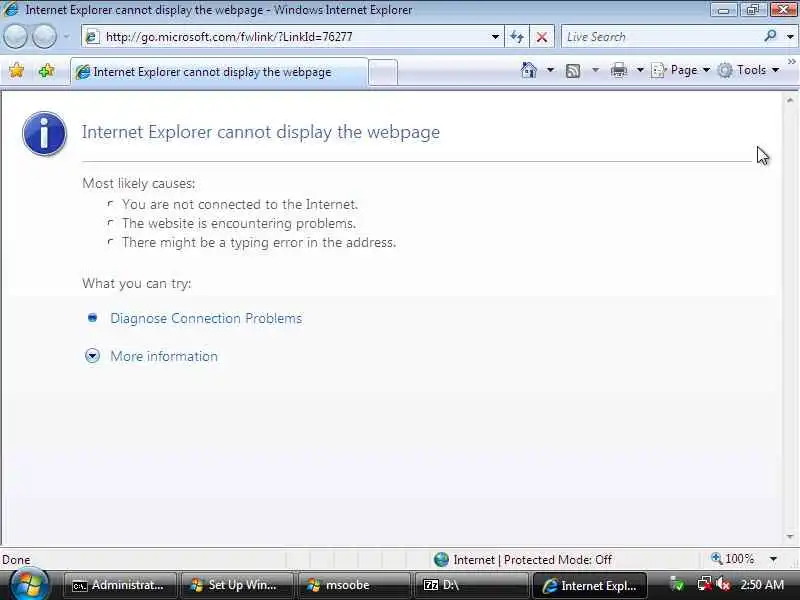Click the Back navigation button
This screenshot has width=800, height=600.
pos(16,37)
